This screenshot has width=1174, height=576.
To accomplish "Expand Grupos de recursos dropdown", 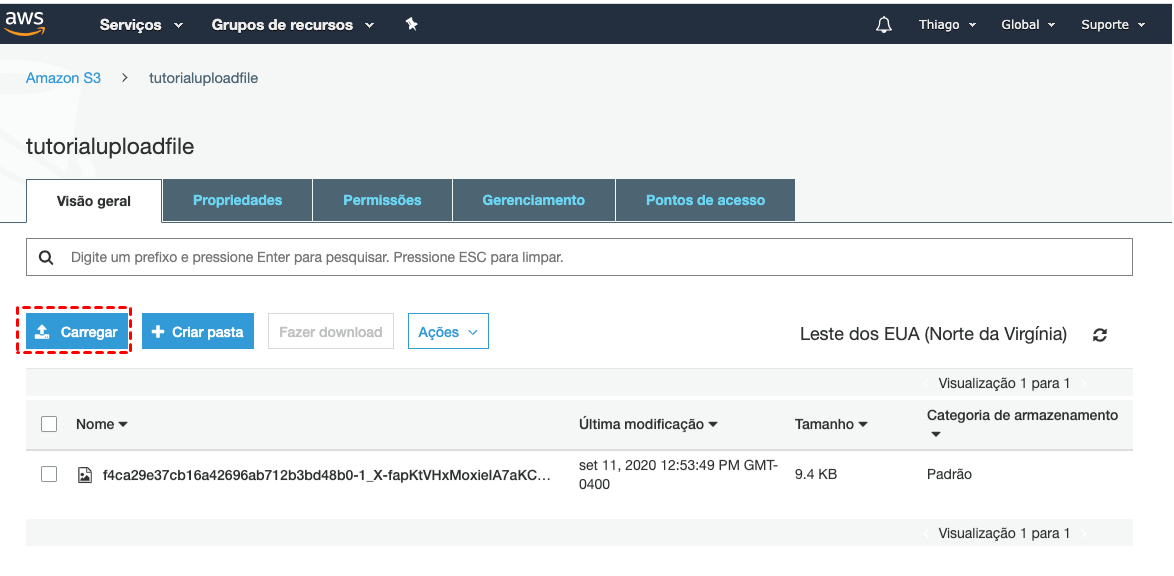I will (x=293, y=25).
